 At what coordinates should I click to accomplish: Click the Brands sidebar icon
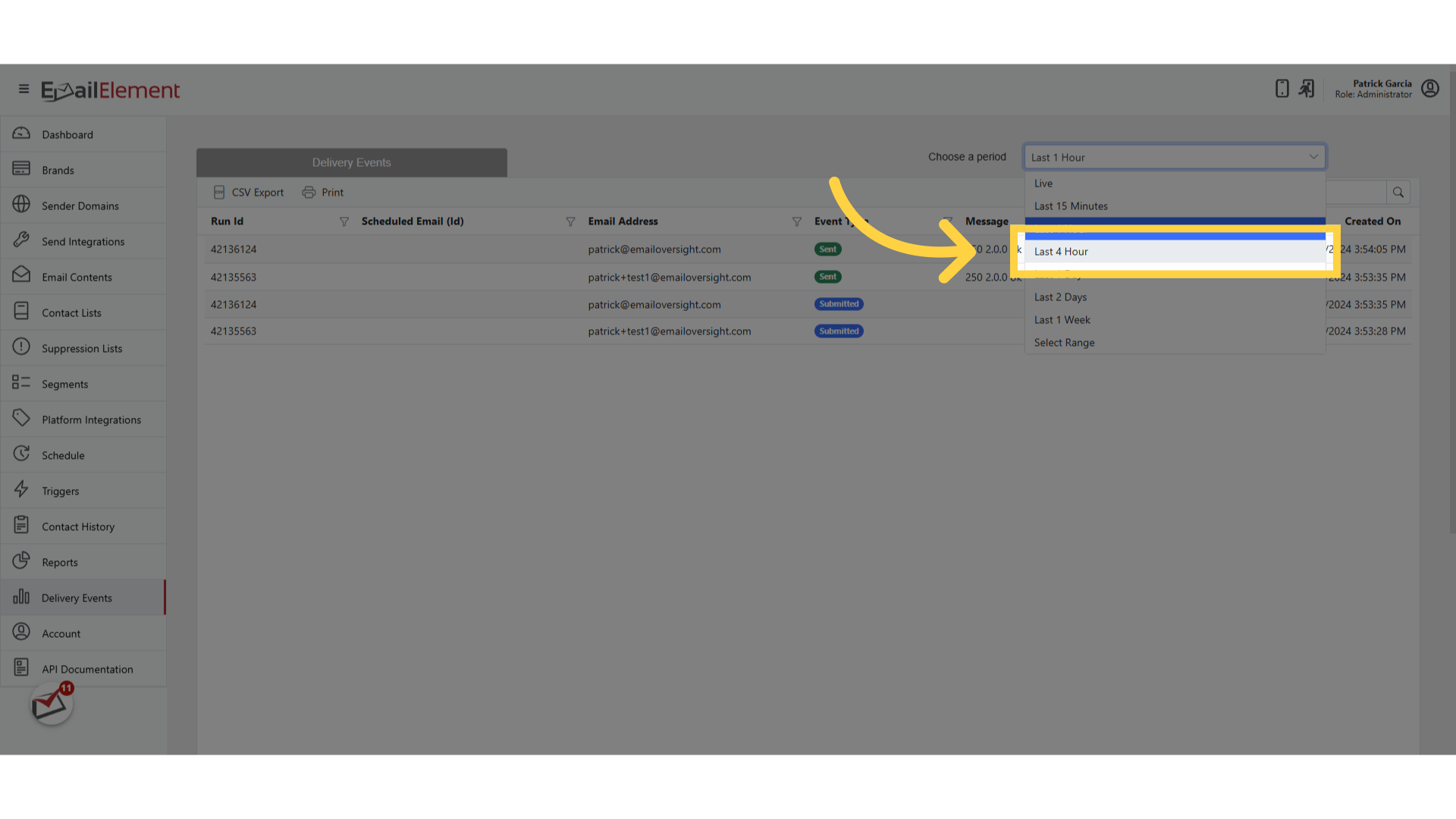pos(21,169)
